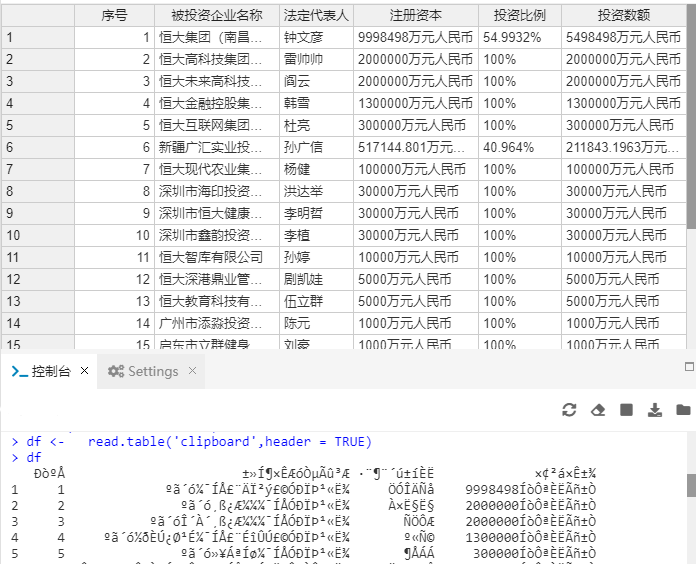Select the 被投资企业名称 column header
Screen dimensions: 696x564
click(x=217, y=16)
